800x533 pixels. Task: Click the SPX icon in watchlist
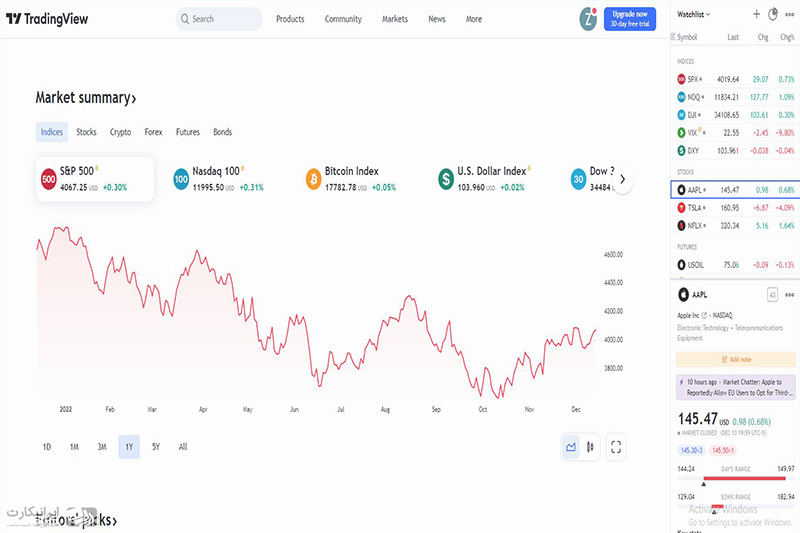click(681, 79)
